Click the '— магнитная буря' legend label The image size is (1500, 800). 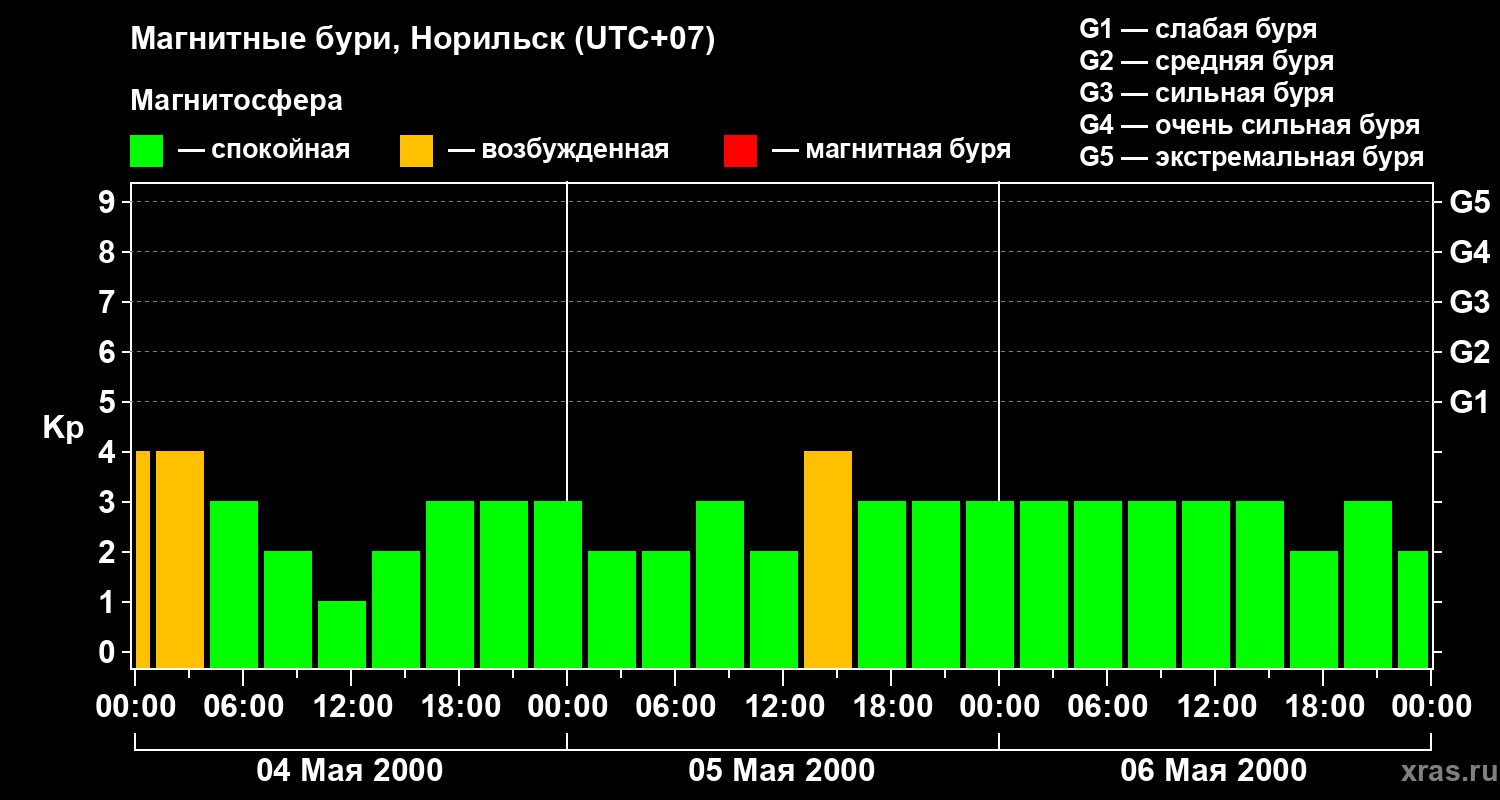click(x=891, y=150)
